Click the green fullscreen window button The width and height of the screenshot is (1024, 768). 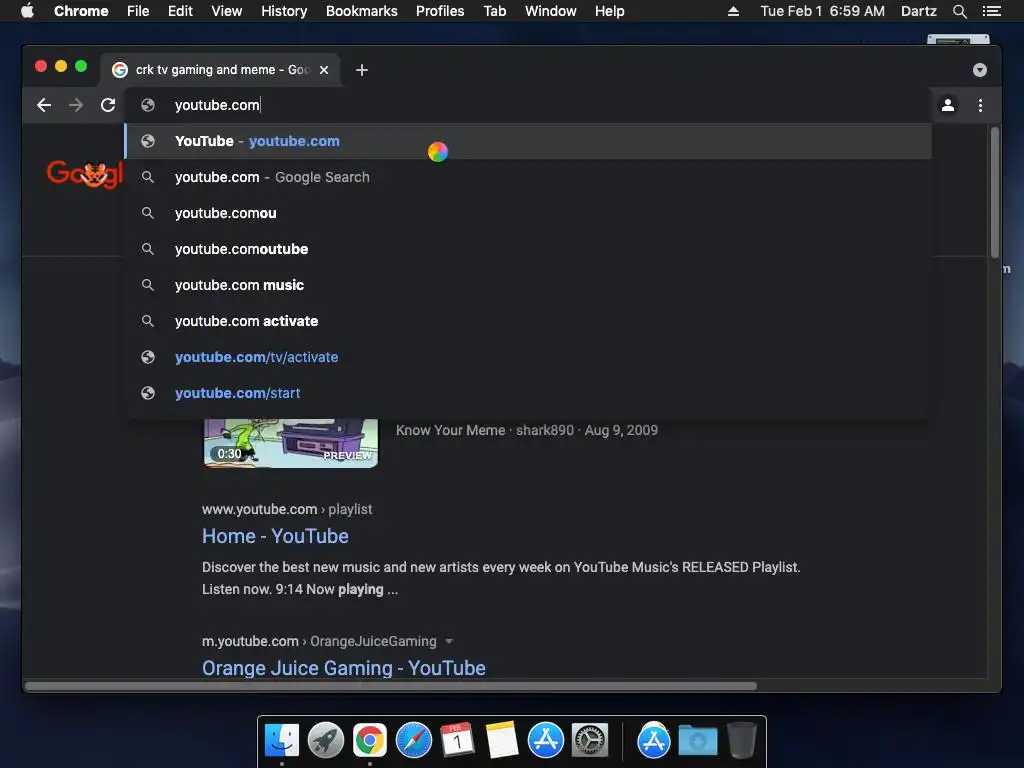click(81, 66)
